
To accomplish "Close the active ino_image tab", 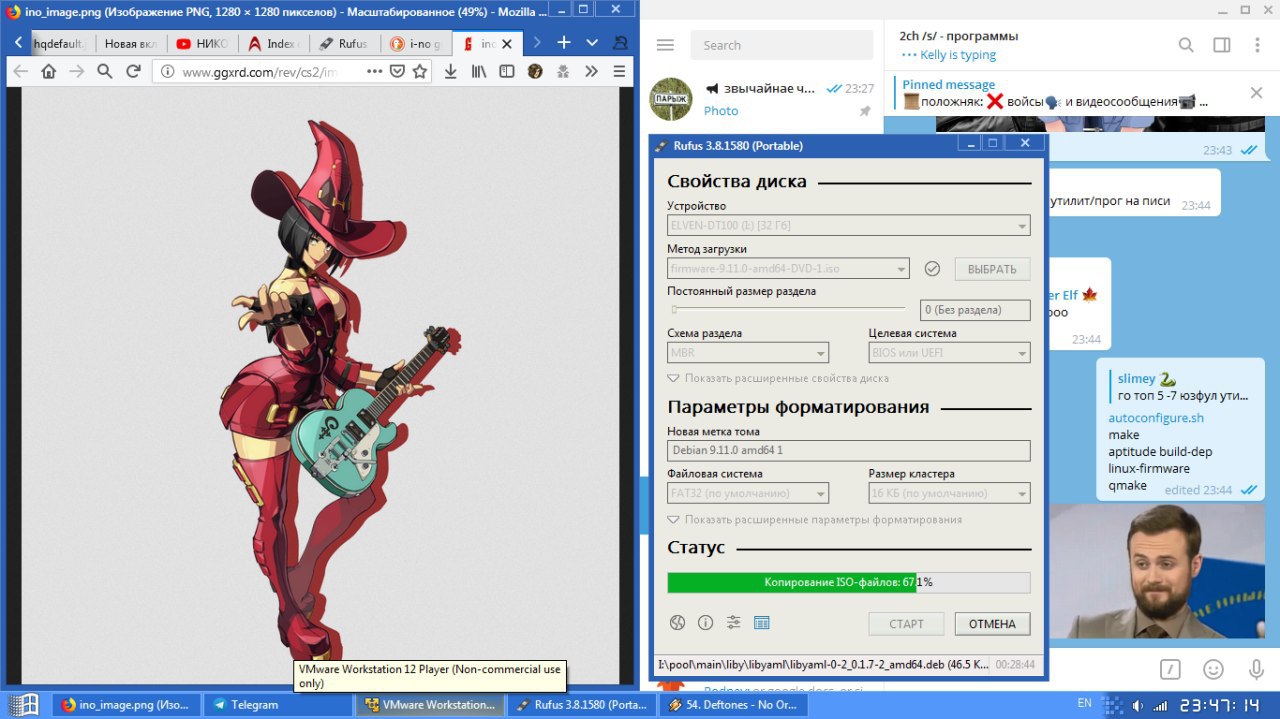I will 507,44.
